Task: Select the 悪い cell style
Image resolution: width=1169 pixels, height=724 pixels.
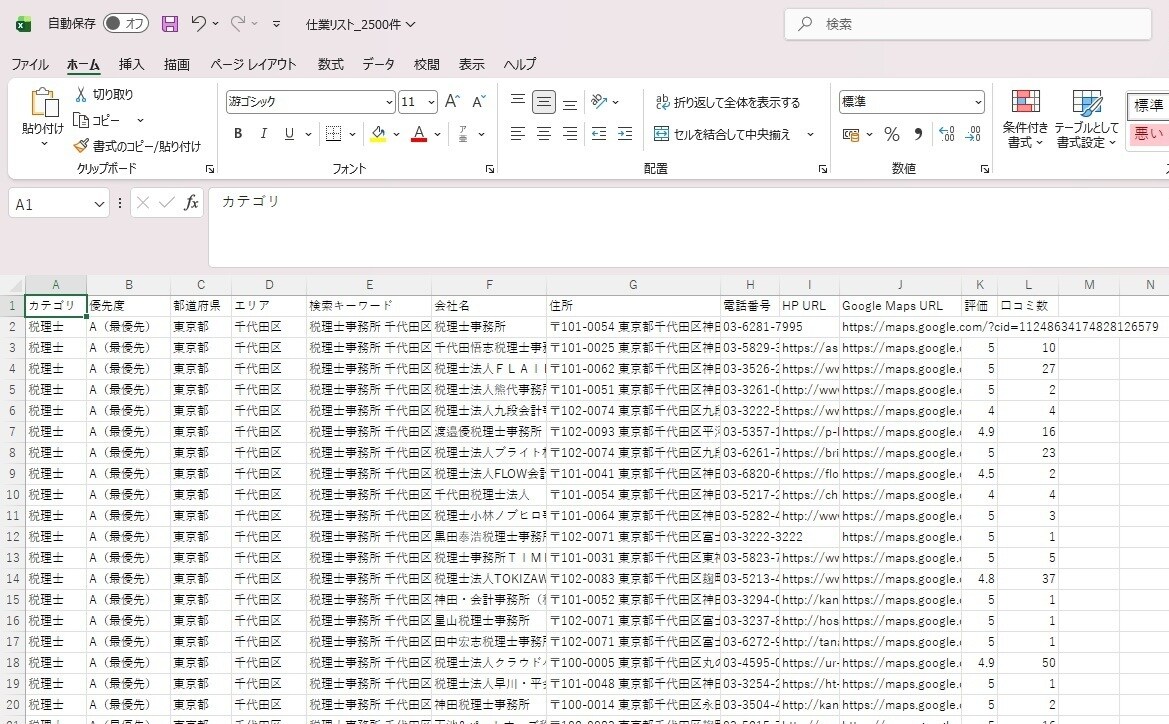Action: 1148,133
